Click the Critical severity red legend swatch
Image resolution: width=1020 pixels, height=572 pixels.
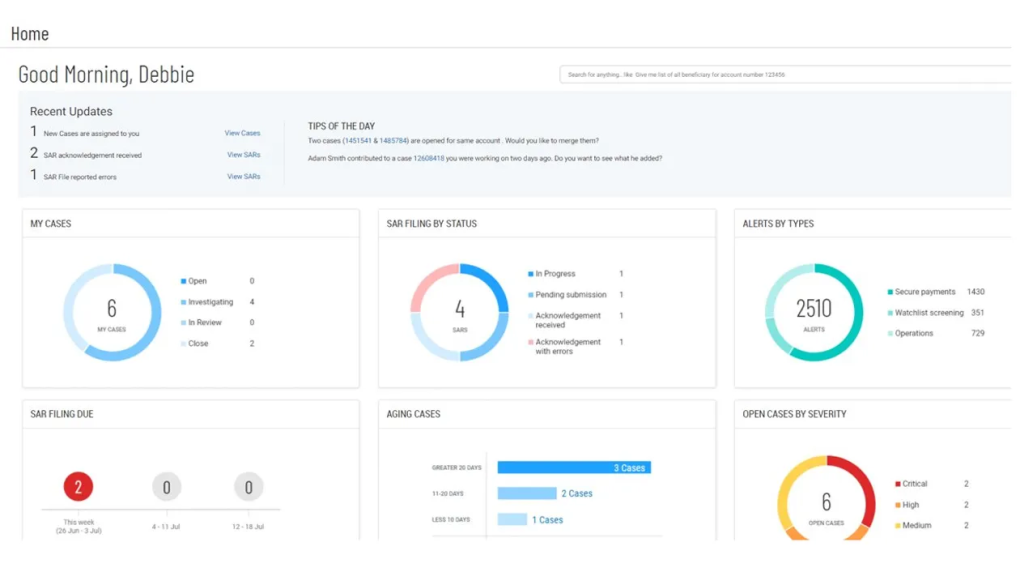898,484
